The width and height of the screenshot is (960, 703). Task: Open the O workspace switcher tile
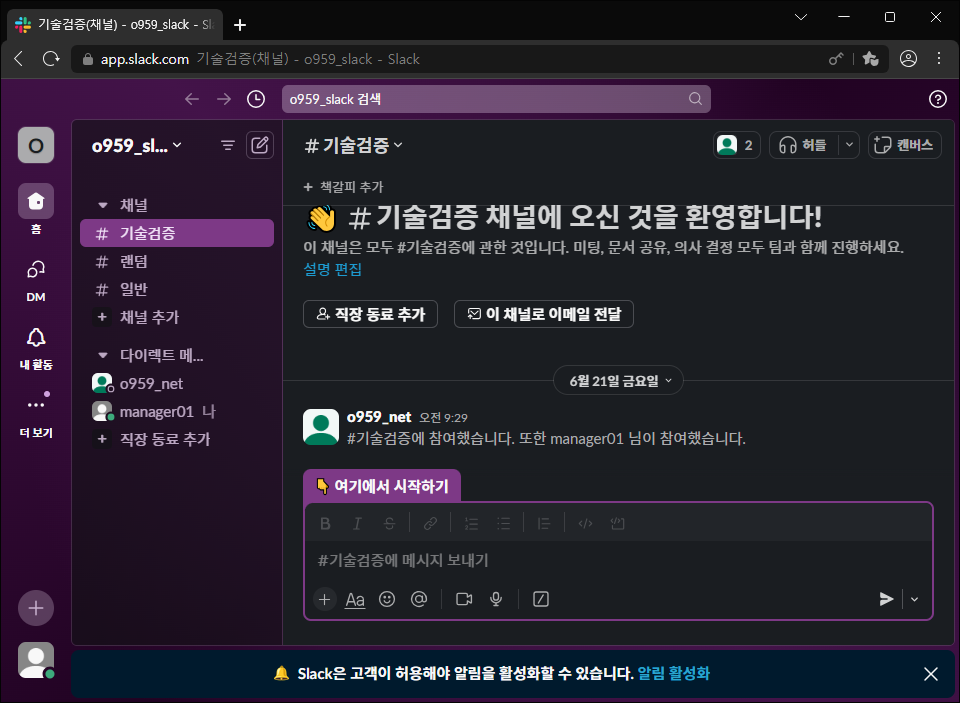tap(36, 145)
